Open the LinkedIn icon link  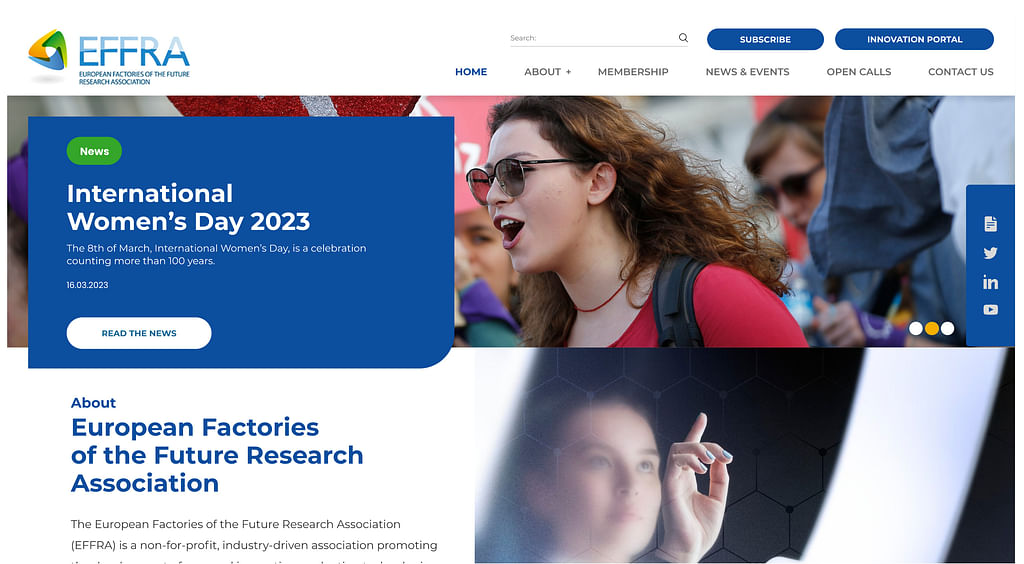pos(991,282)
